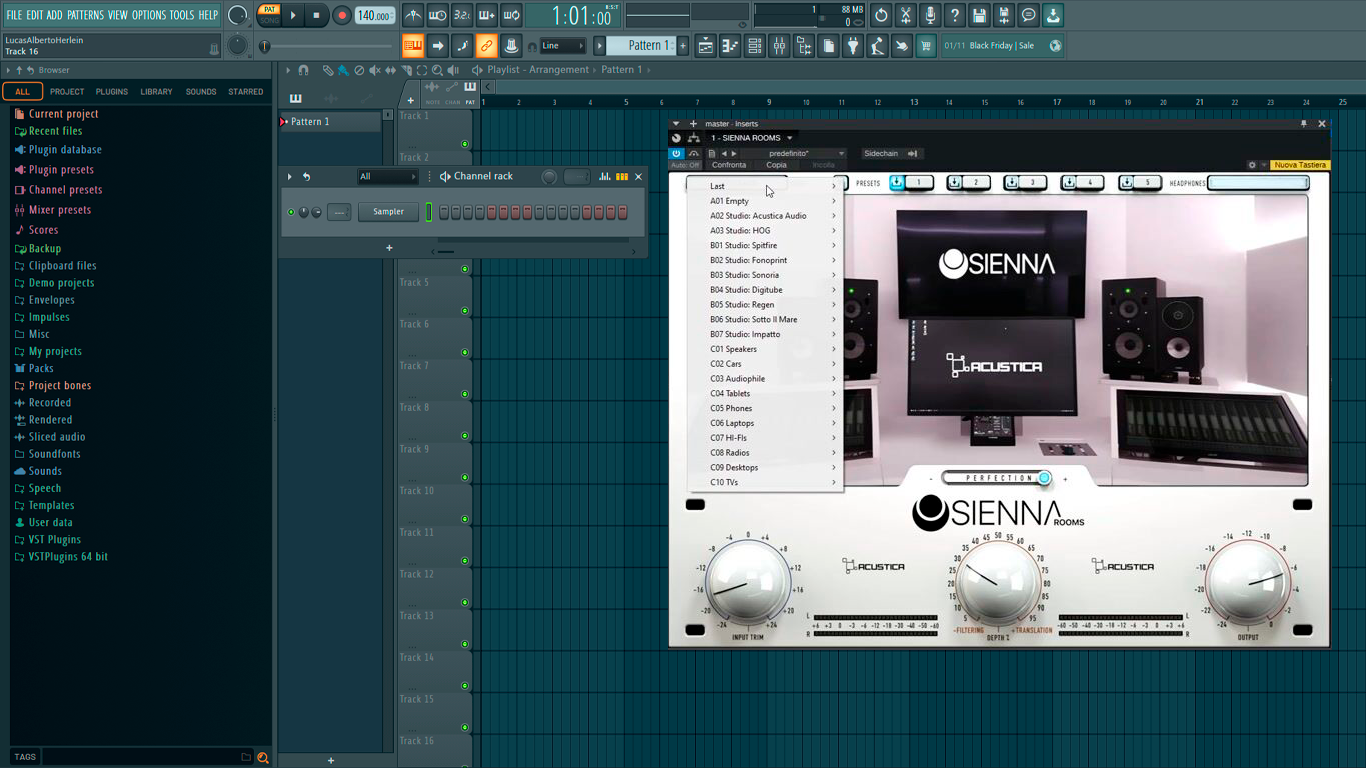This screenshot has height=768, width=1366.
Task: Expand the C01 Speakers submenu
Action: coord(765,349)
